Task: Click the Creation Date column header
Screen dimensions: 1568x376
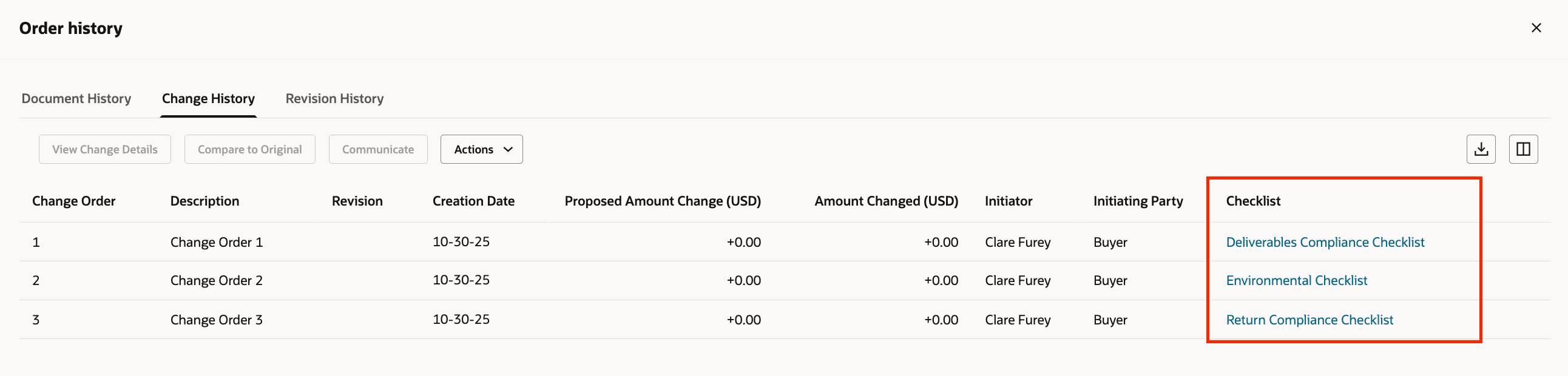Action: tap(473, 201)
